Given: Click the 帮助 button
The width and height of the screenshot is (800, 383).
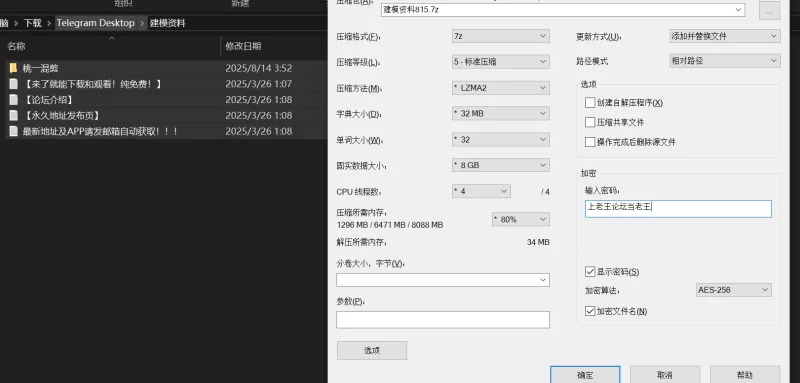Looking at the screenshot, I should pos(745,375).
